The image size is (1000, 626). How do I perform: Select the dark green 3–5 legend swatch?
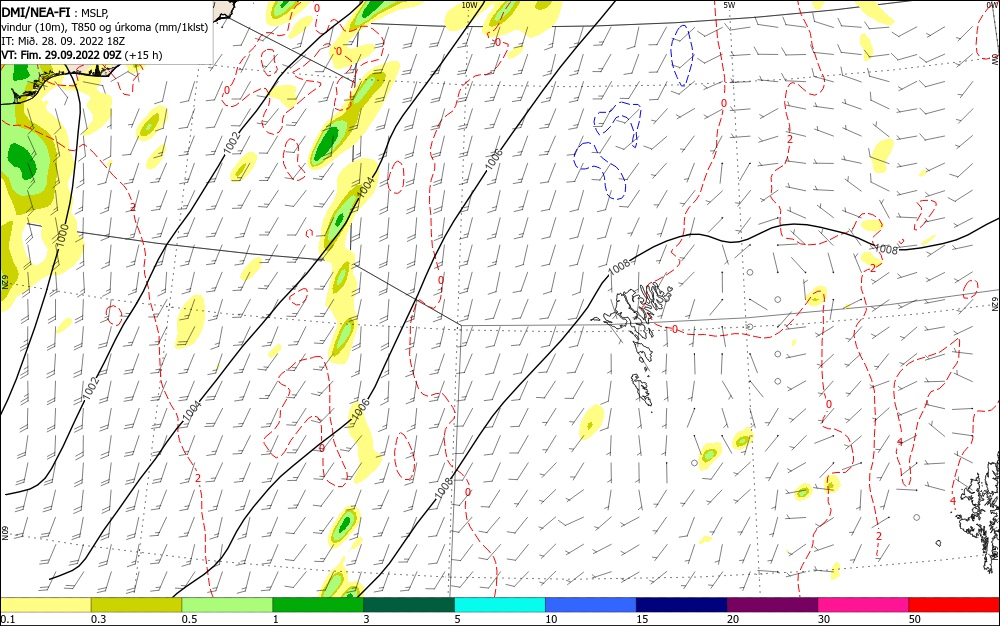[x=409, y=604]
